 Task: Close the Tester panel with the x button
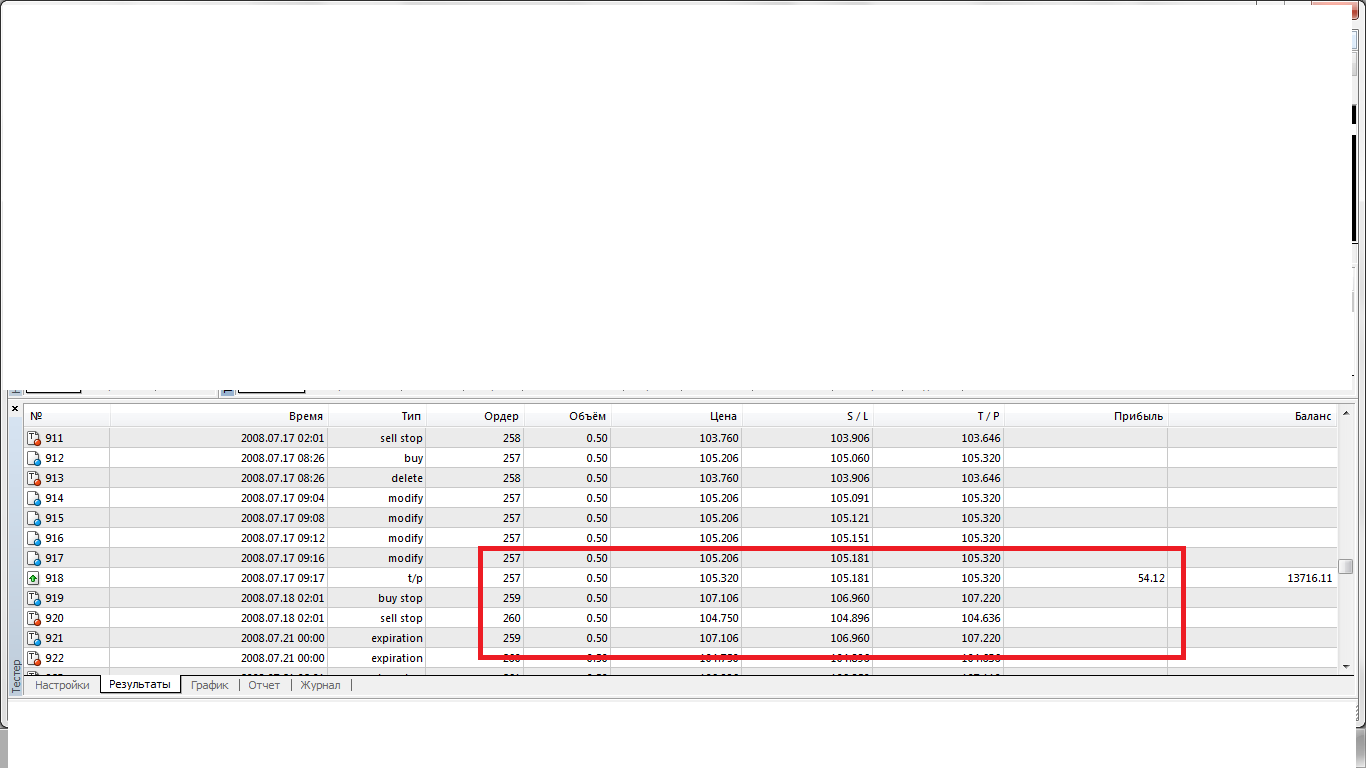pos(15,408)
